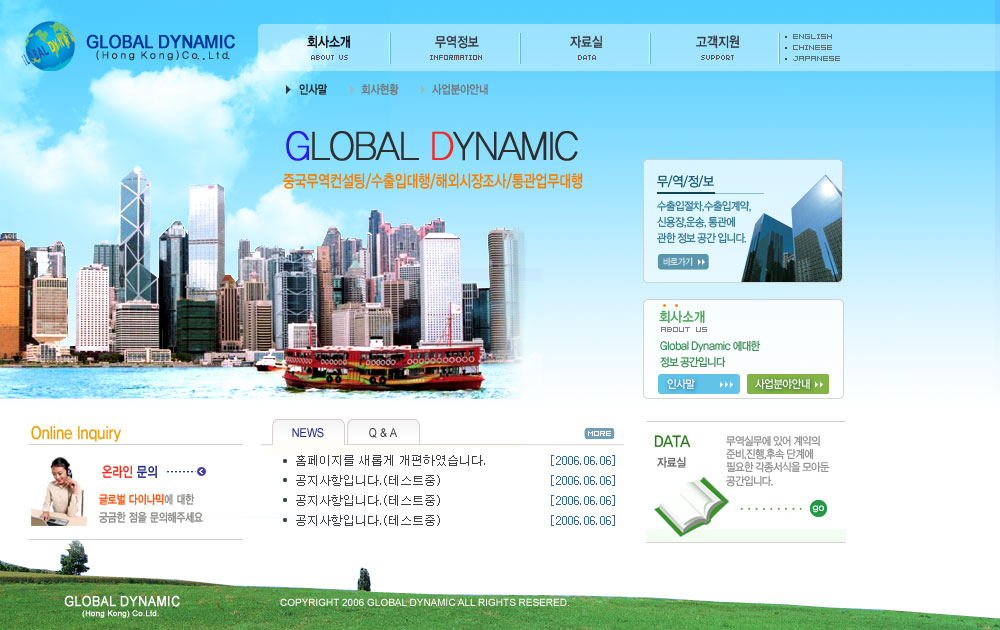Click the Global Dynamic globe logo
Viewport: 1000px width, 630px height.
point(50,46)
